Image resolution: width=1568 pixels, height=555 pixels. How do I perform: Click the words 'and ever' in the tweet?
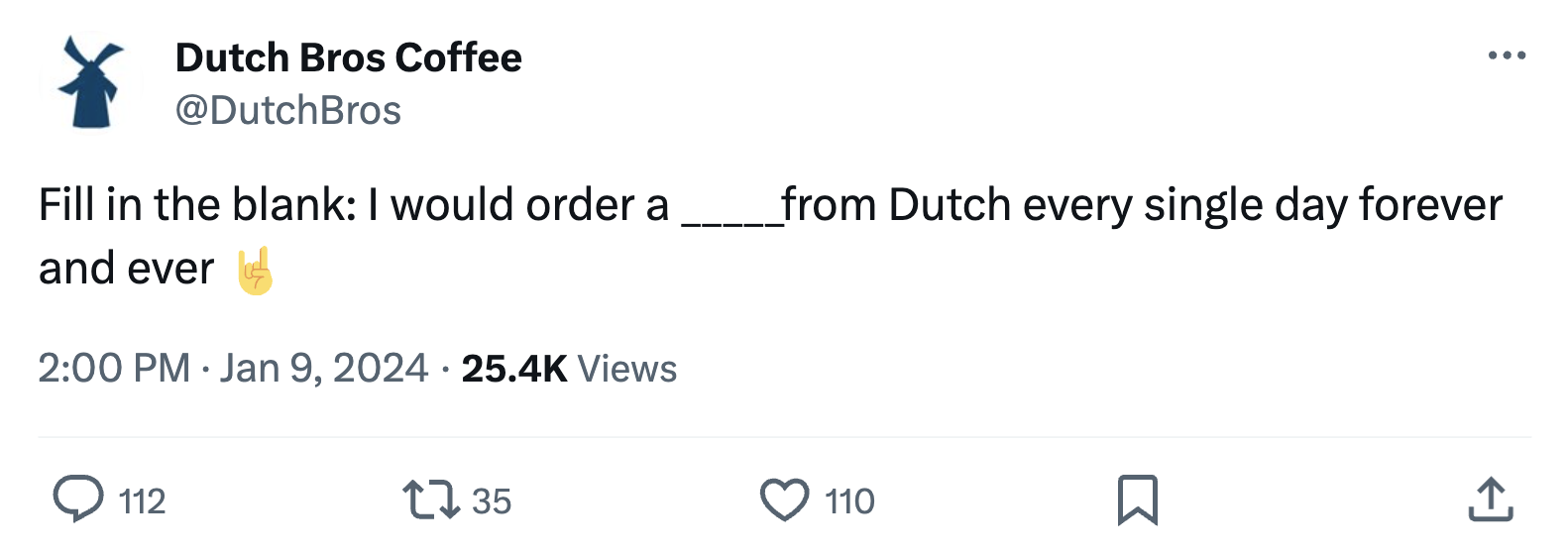[126, 269]
